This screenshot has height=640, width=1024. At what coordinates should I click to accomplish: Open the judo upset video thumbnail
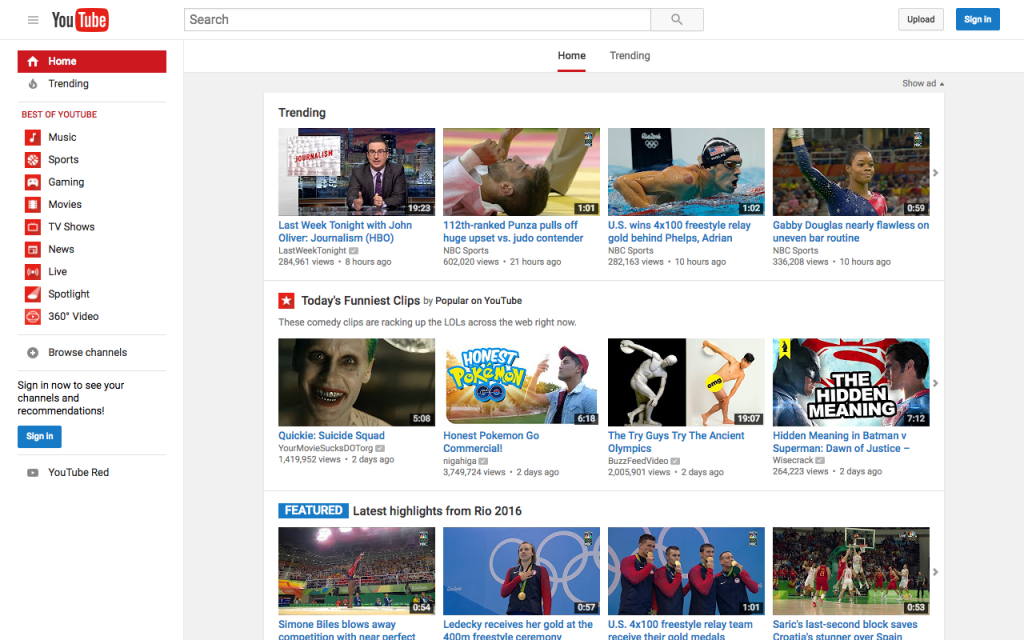[x=521, y=172]
